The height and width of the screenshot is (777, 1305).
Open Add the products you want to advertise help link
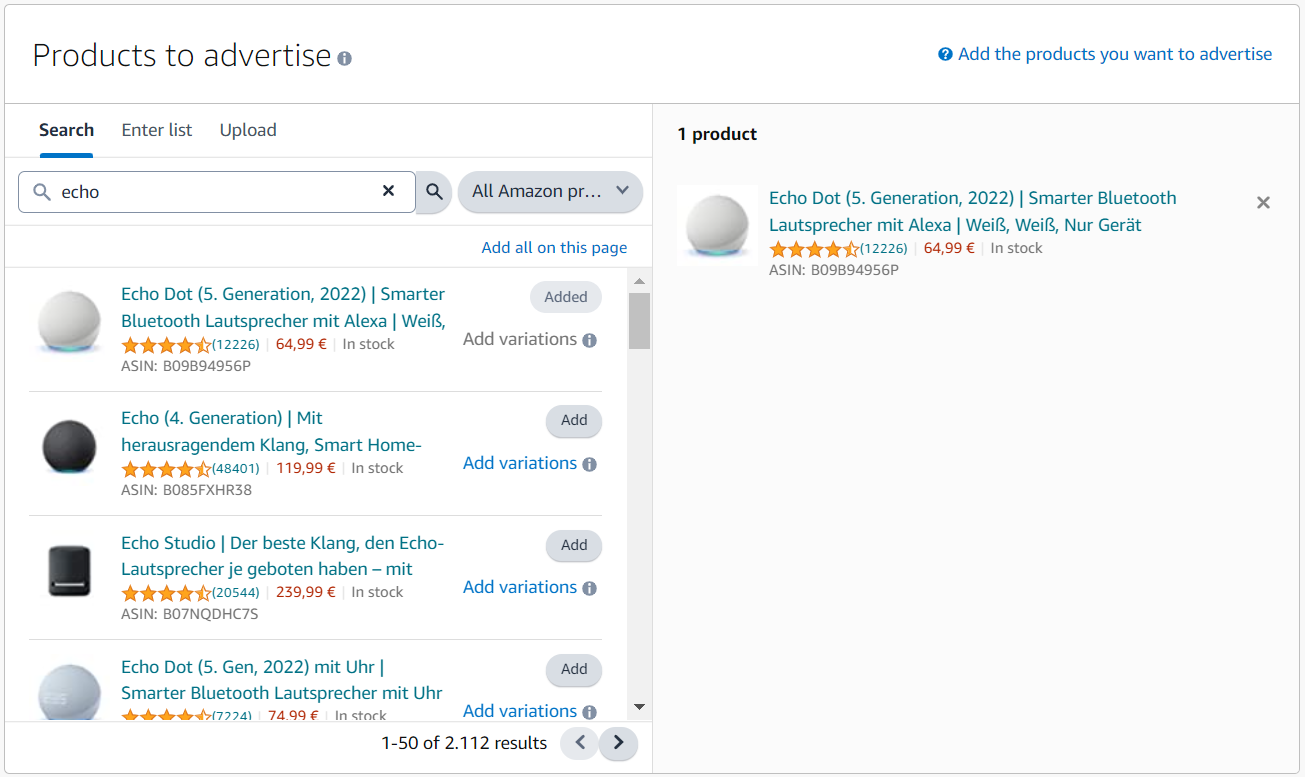point(1115,54)
